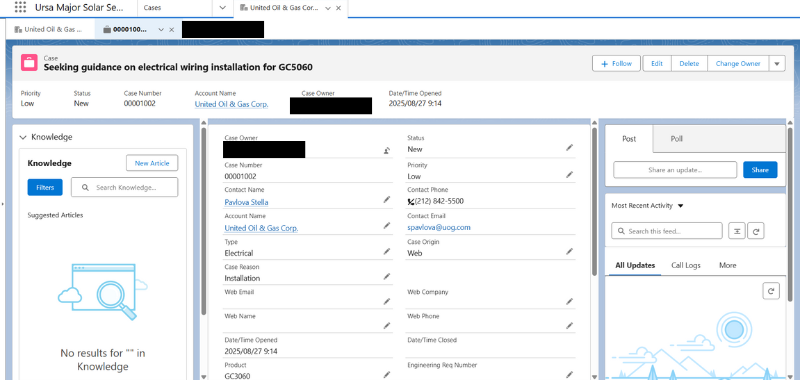Open the Pavlova Stella contact link
This screenshot has height=380, width=800.
[x=246, y=202]
